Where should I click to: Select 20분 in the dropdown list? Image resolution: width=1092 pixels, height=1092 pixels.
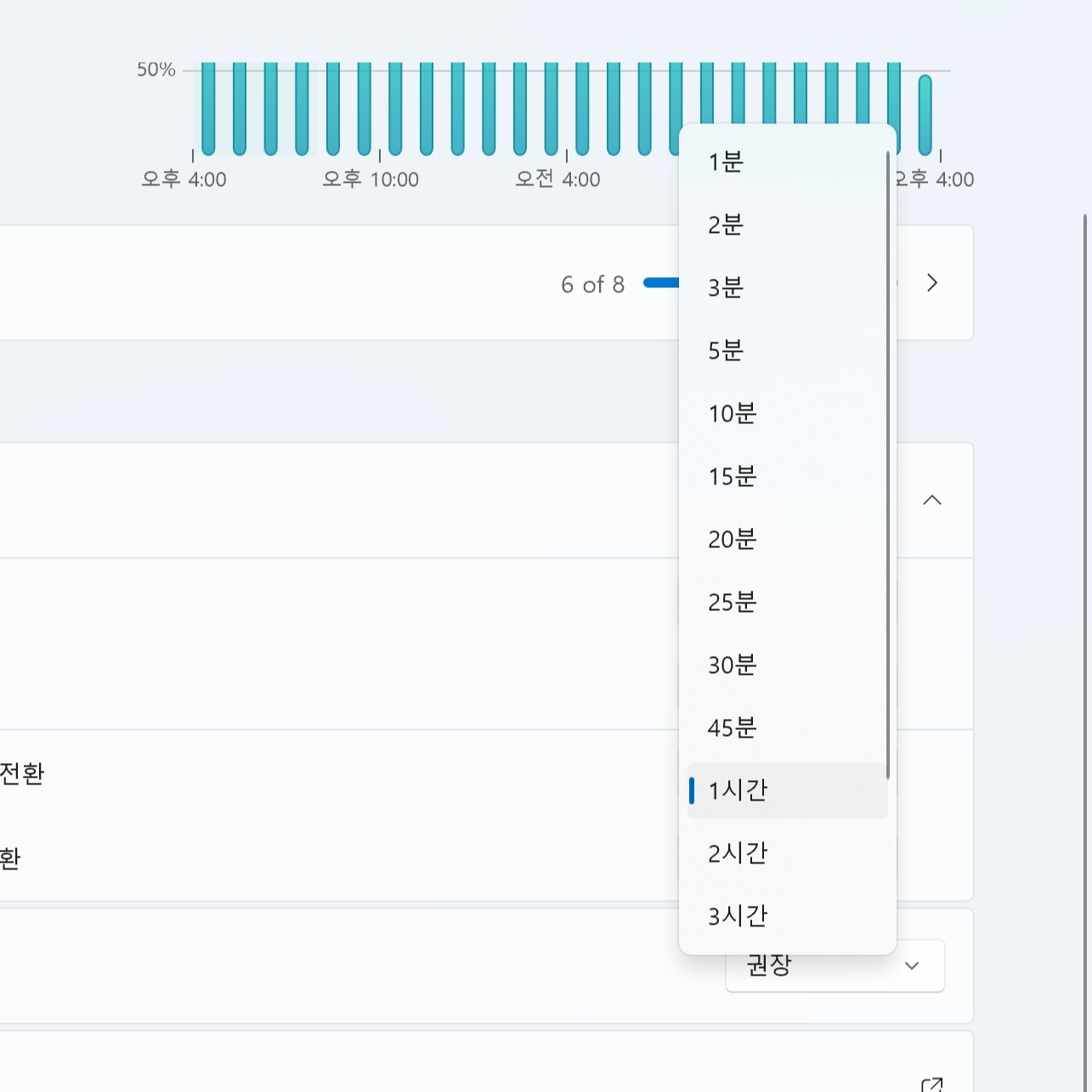click(788, 540)
